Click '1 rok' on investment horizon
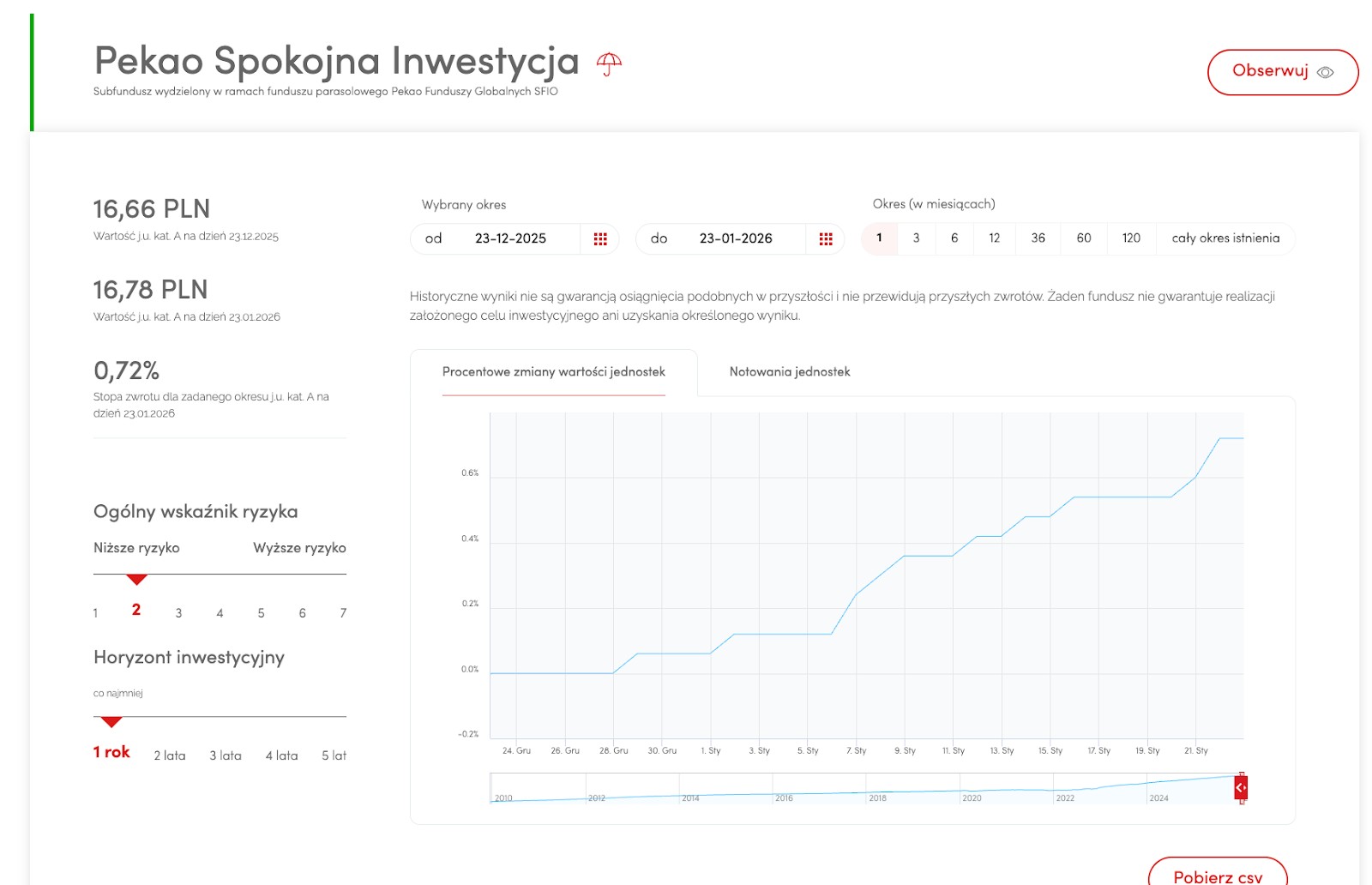This screenshot has width=1372, height=885. pos(111,752)
